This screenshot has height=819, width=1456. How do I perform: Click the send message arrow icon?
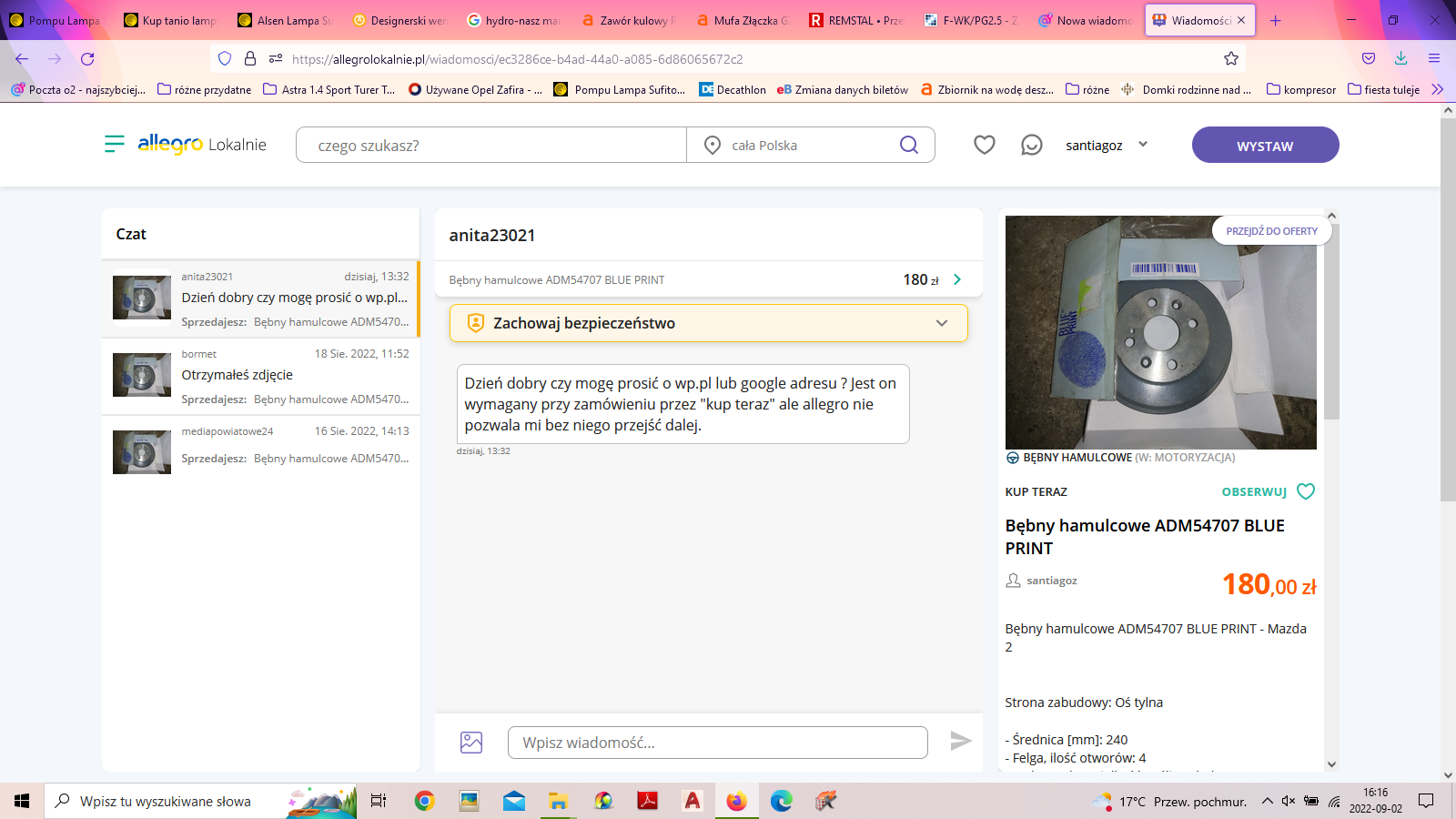(x=960, y=741)
